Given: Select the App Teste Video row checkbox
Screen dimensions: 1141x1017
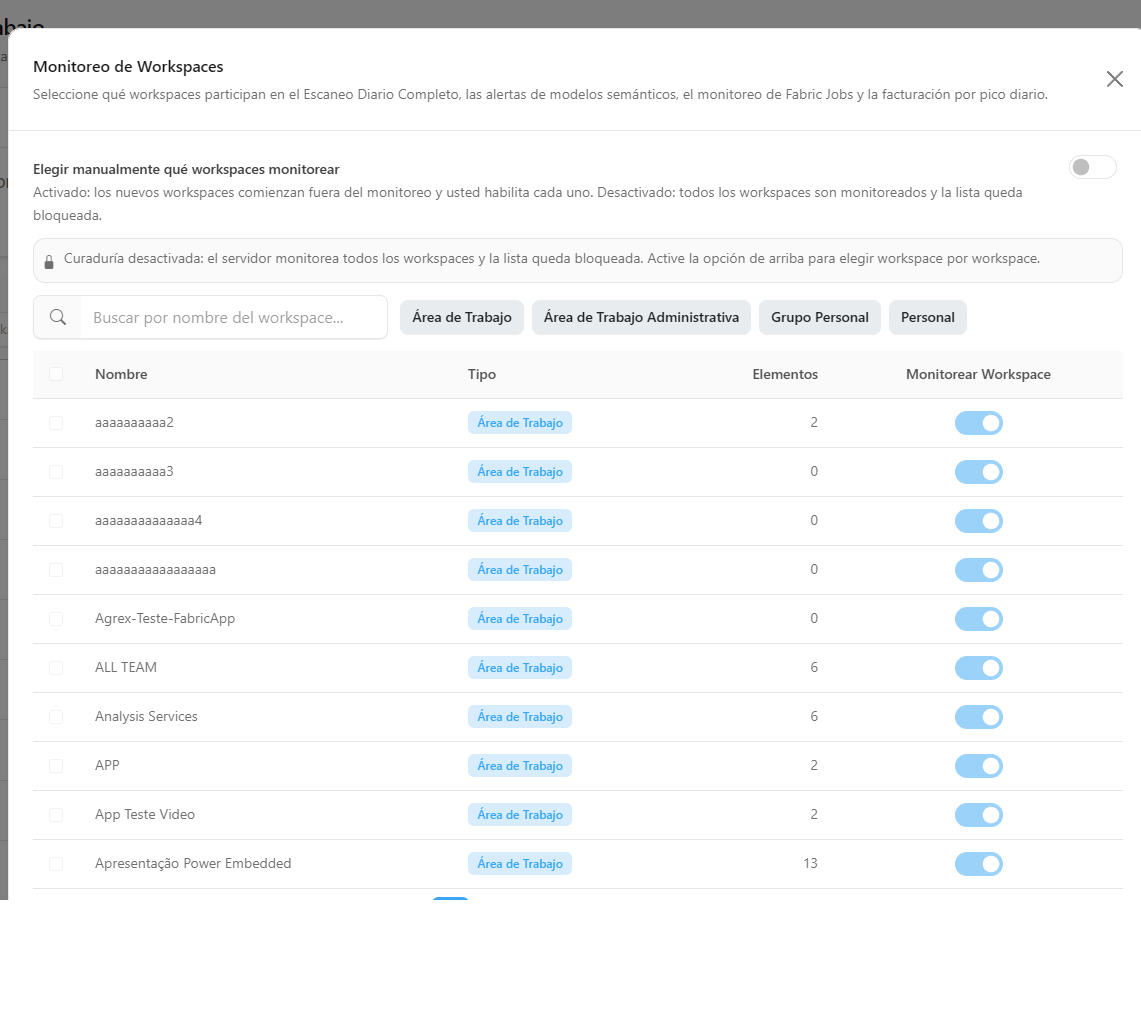Looking at the screenshot, I should (56, 815).
